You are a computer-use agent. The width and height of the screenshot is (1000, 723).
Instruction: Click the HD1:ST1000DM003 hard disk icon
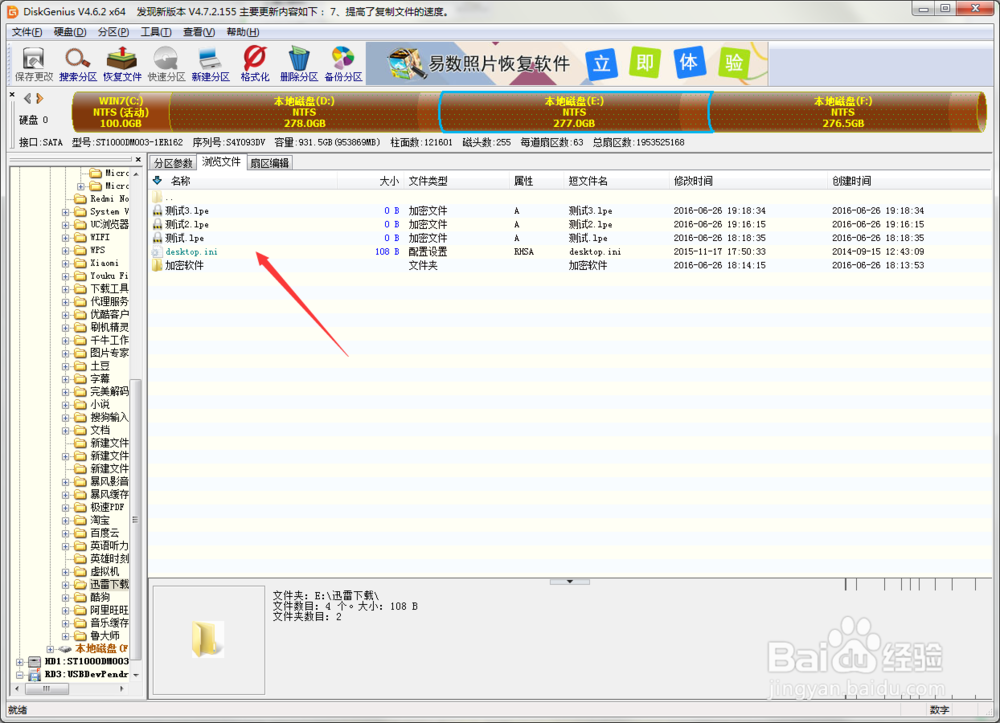(x=34, y=661)
